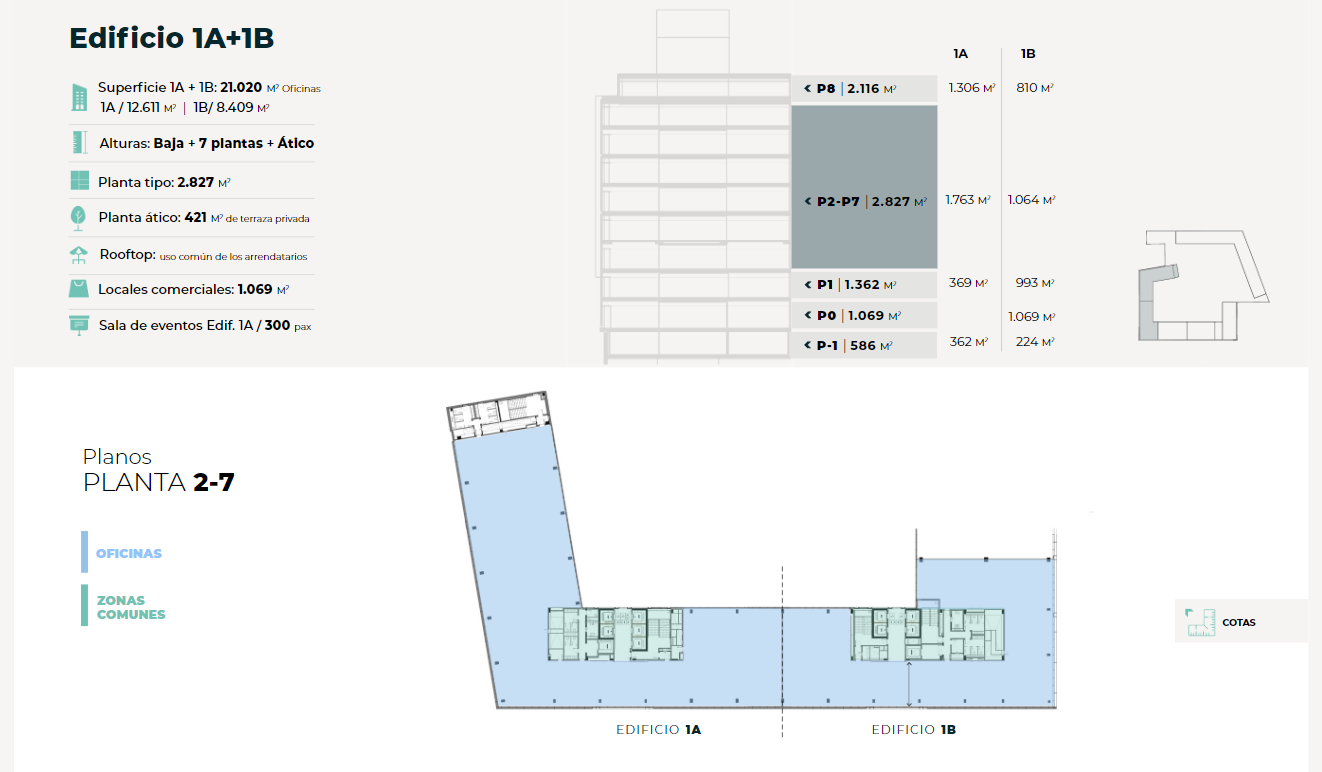Click the ZONAS COMUNES legend label

[131, 608]
